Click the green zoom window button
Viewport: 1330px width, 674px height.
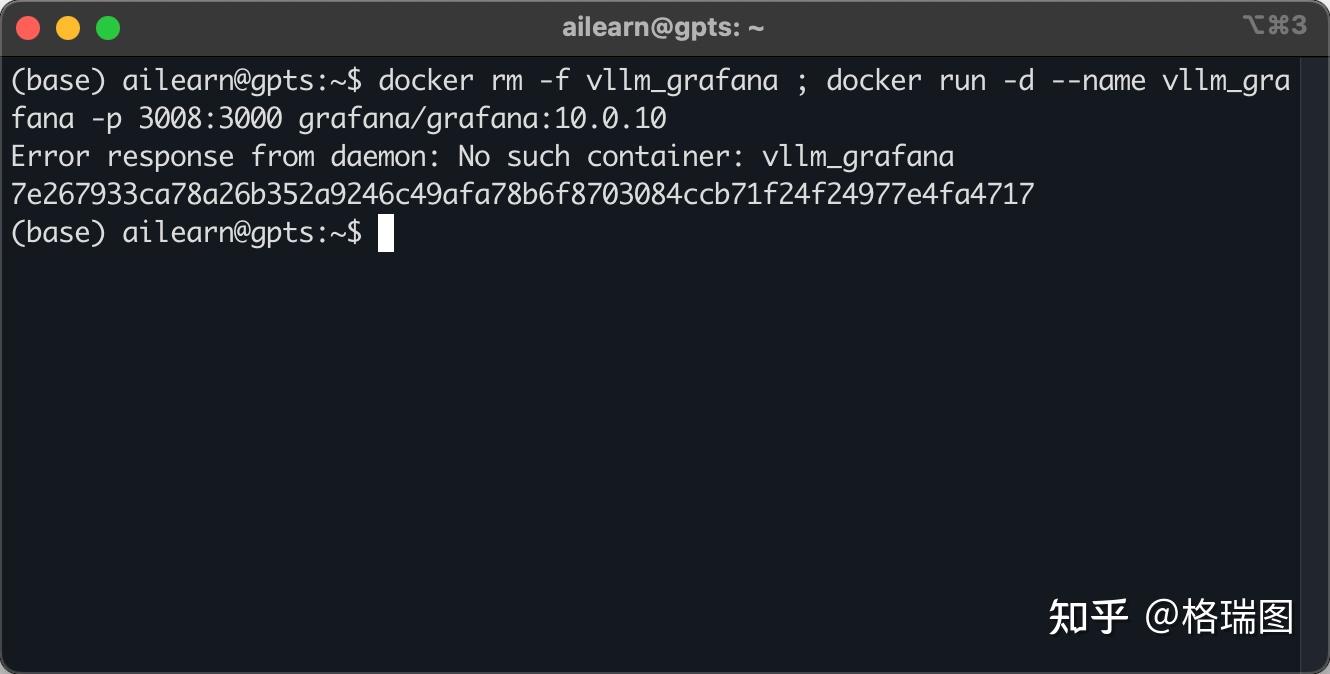108,28
